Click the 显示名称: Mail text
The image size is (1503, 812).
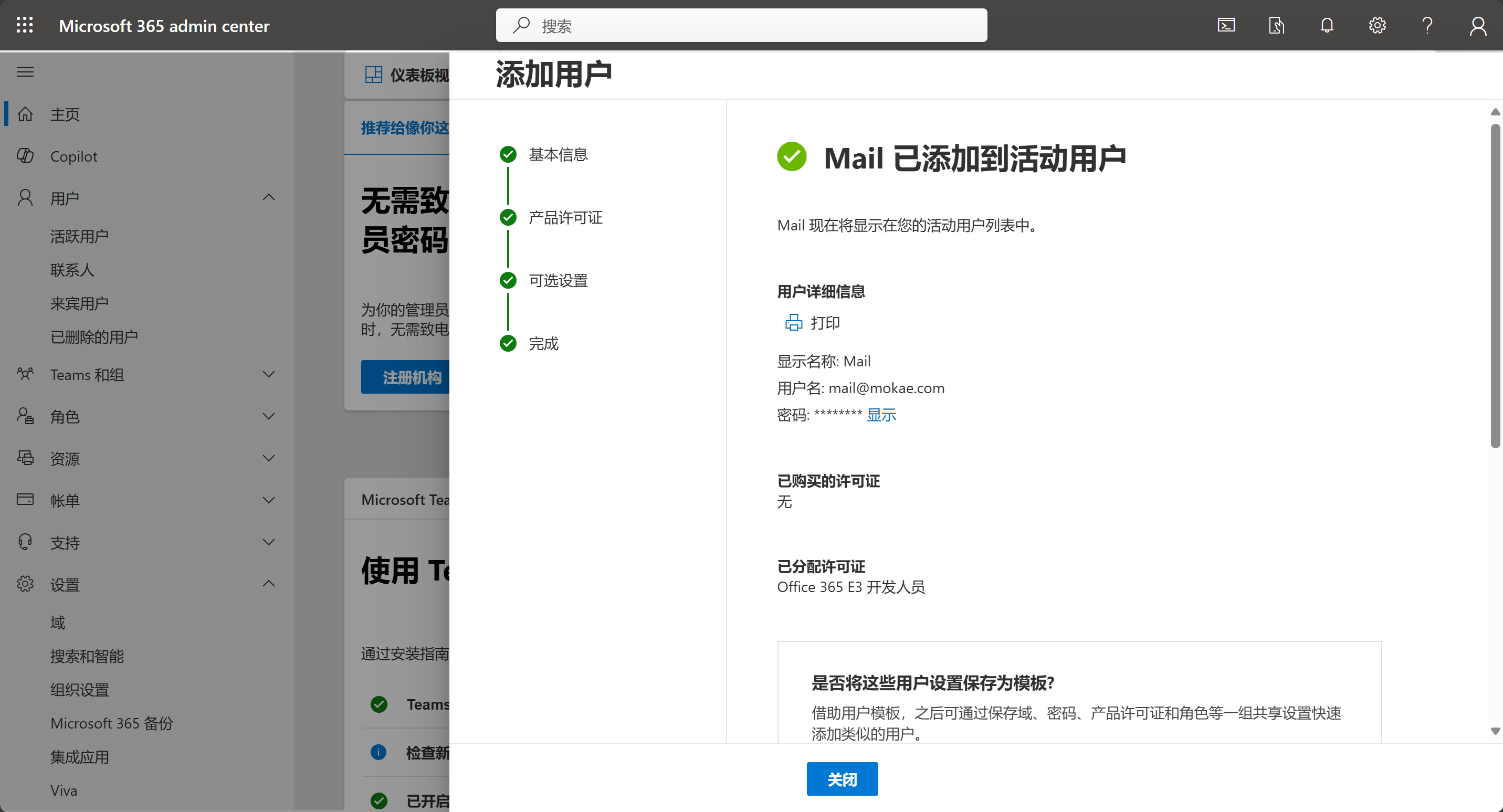823,361
